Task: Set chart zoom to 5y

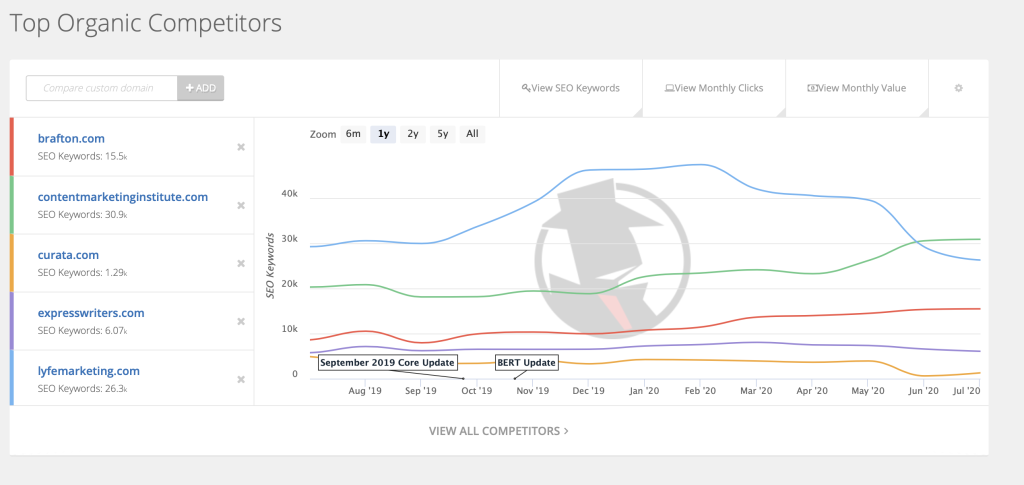Action: tap(443, 134)
